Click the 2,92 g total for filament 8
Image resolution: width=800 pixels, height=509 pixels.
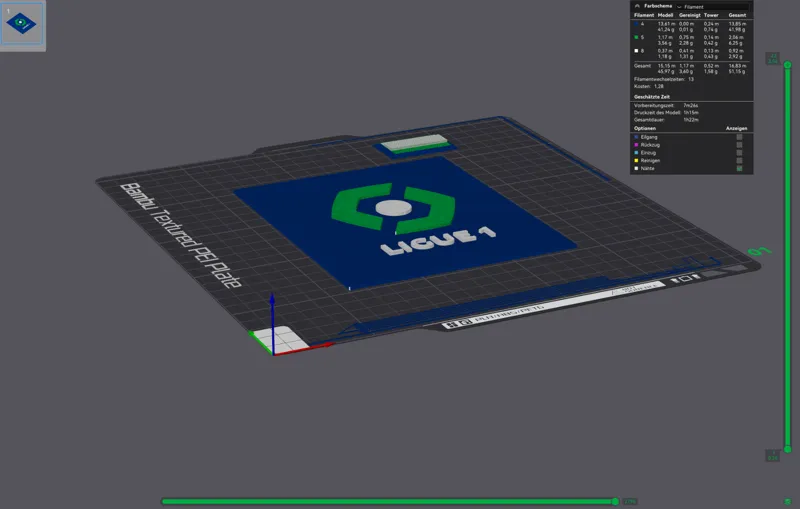click(736, 57)
